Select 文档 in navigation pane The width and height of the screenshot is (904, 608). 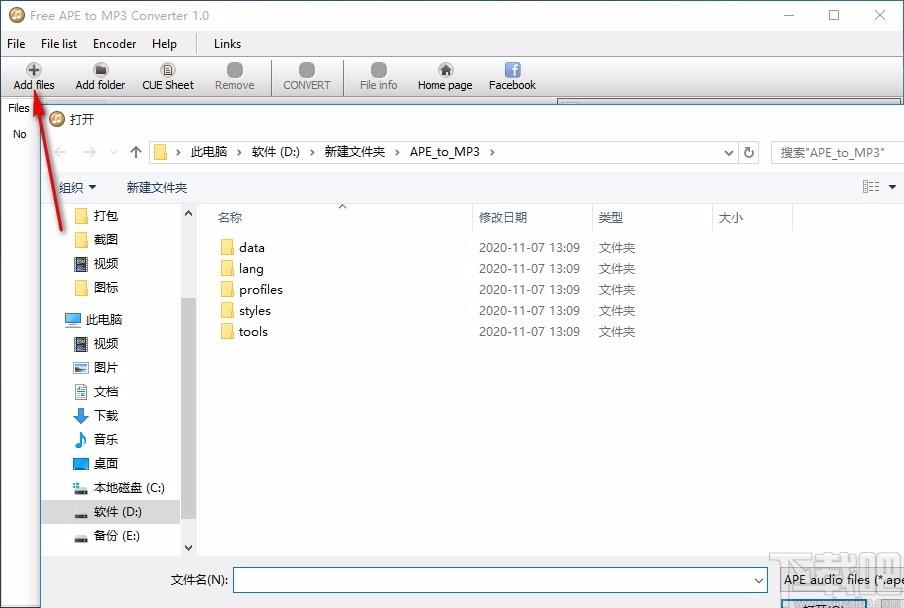click(96, 391)
